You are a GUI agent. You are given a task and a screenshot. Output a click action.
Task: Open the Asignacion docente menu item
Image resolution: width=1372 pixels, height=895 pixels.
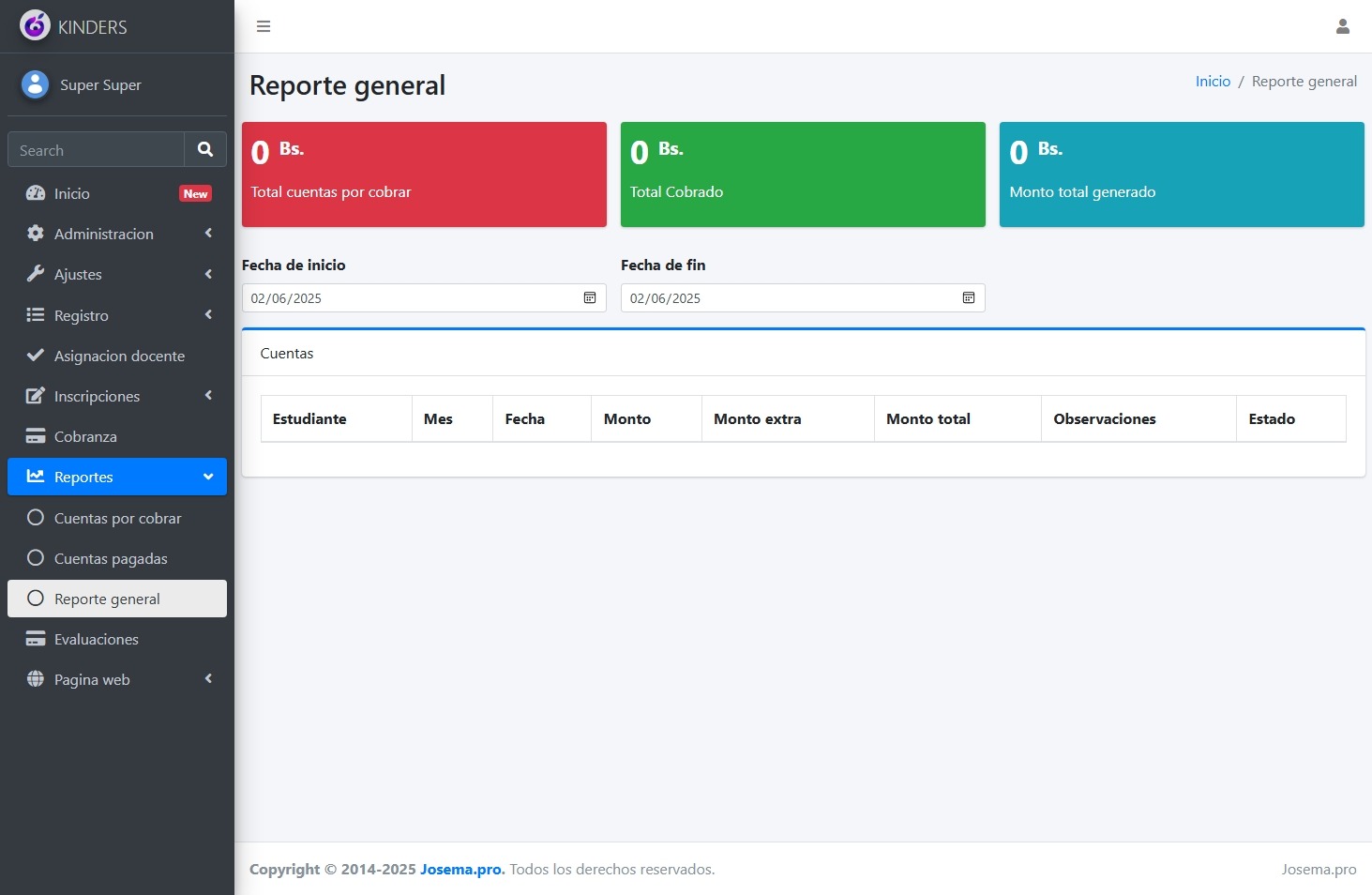118,356
